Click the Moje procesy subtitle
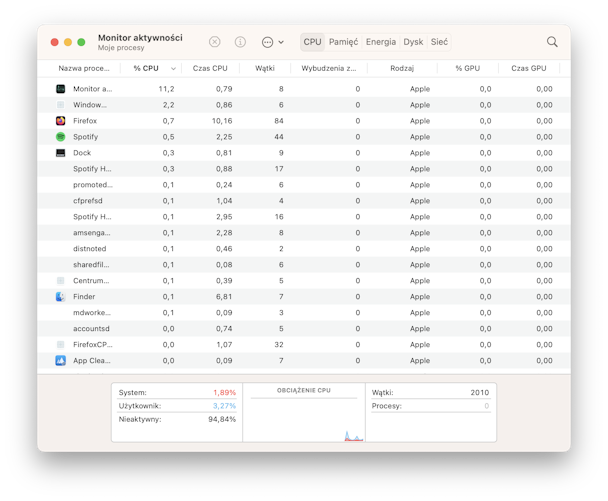 click(x=121, y=48)
